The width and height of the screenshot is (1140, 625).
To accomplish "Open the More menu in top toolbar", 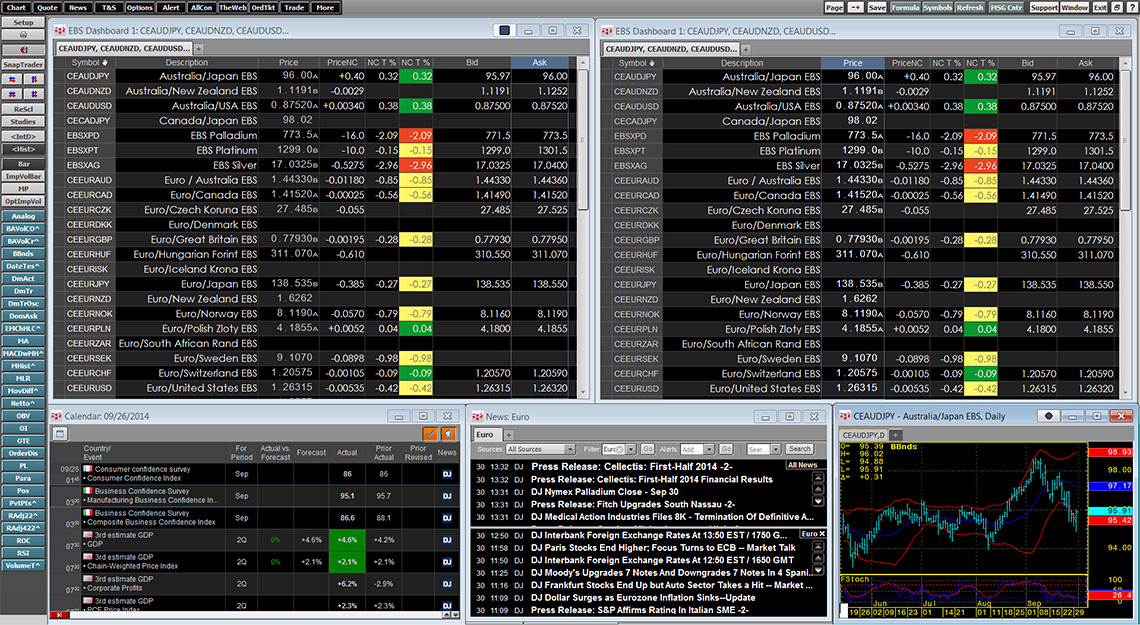I will [325, 7].
